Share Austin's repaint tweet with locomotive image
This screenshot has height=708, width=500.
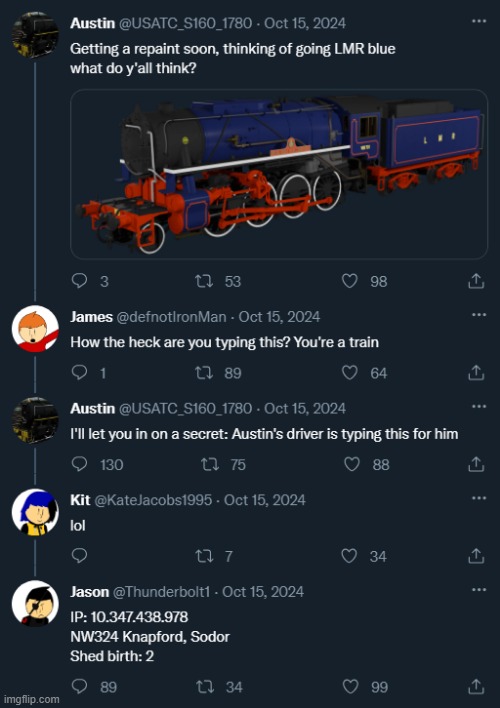(x=476, y=281)
